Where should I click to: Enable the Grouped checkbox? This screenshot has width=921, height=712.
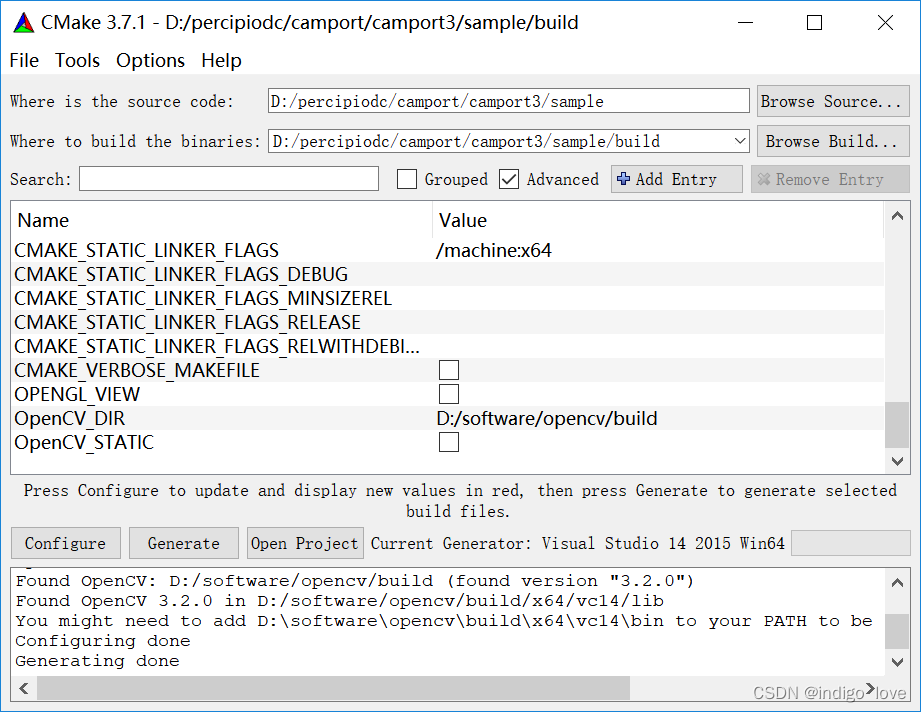407,179
